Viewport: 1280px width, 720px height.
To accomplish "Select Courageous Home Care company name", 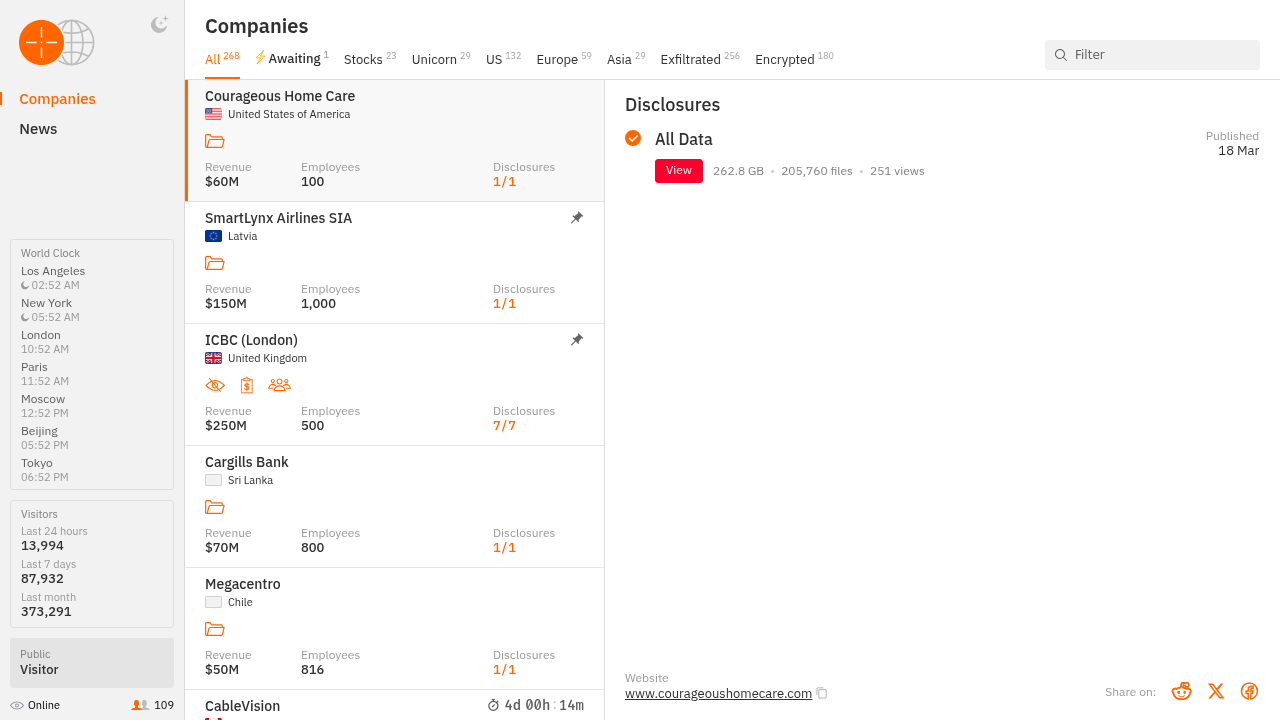I will (280, 96).
